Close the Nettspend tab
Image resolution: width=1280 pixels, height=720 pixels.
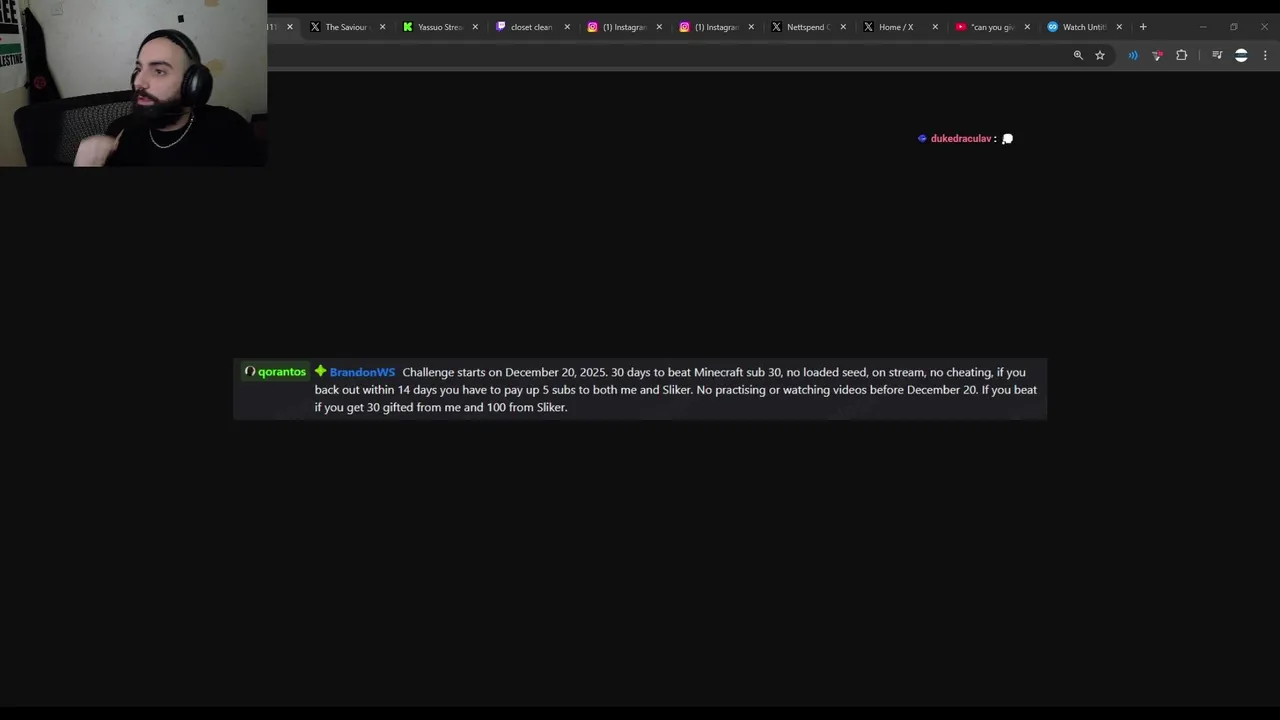coord(843,27)
